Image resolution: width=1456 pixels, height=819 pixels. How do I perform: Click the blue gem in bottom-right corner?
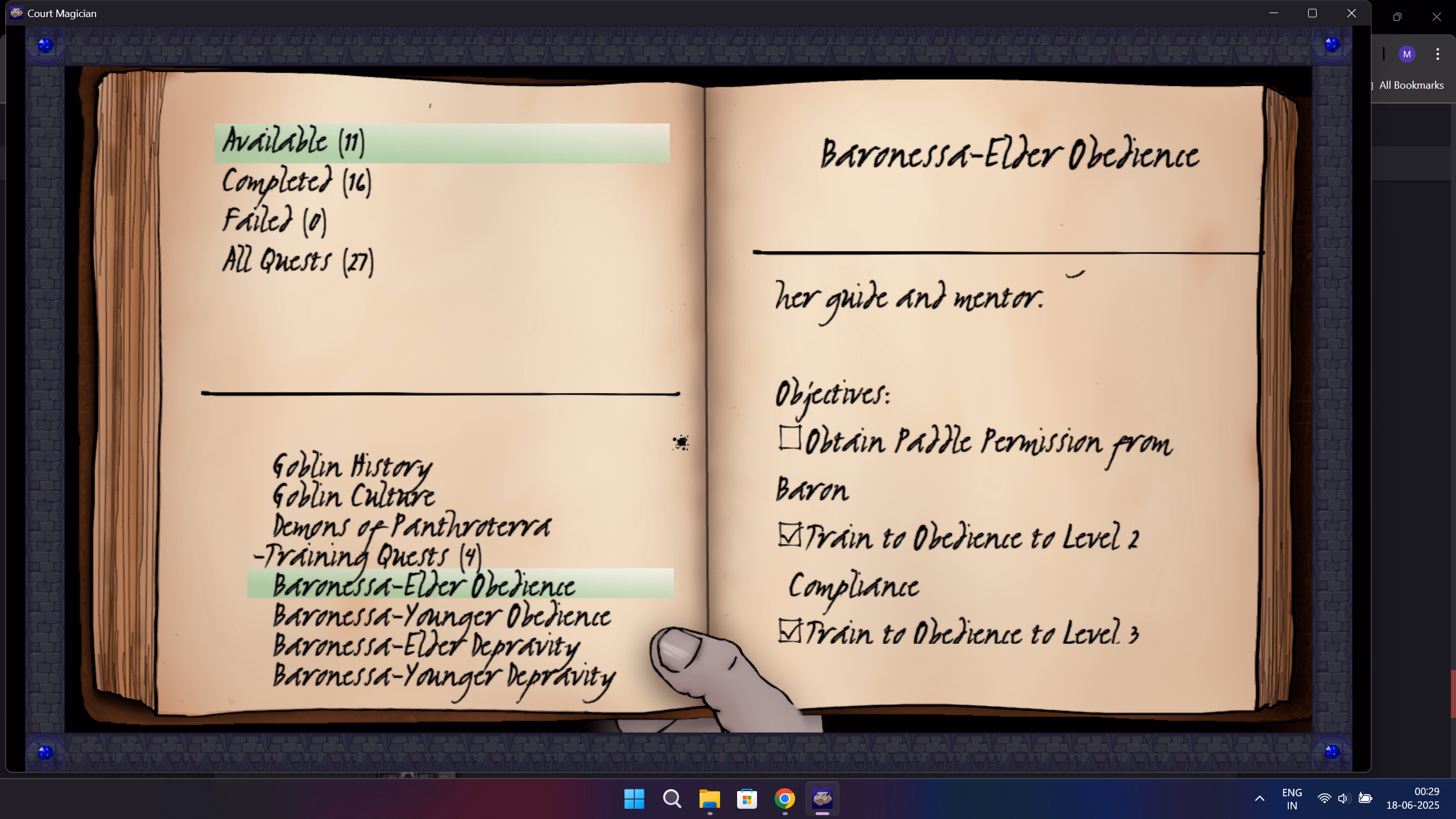[x=1332, y=751]
